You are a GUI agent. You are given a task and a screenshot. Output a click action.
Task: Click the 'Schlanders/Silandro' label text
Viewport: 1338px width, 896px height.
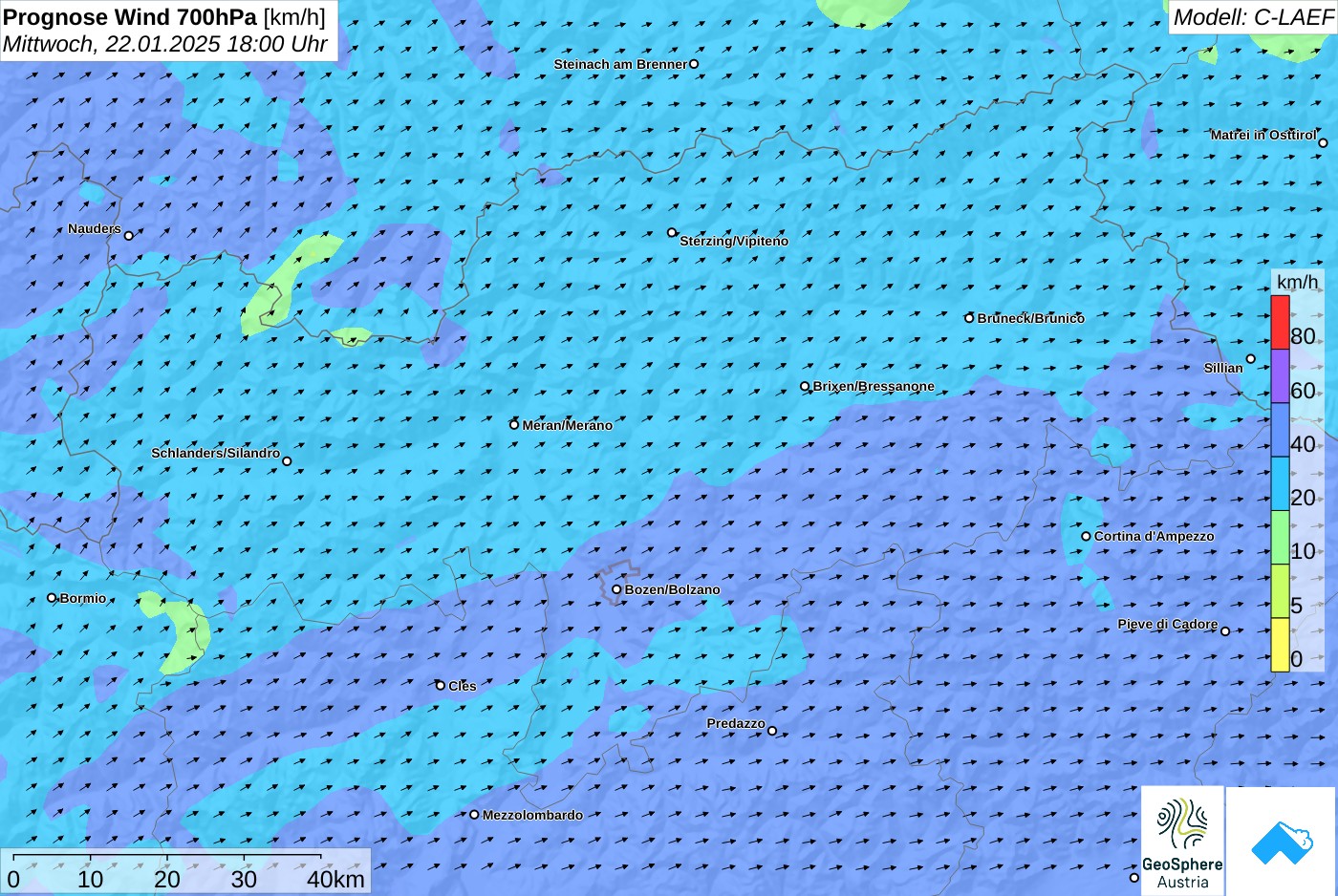216,453
